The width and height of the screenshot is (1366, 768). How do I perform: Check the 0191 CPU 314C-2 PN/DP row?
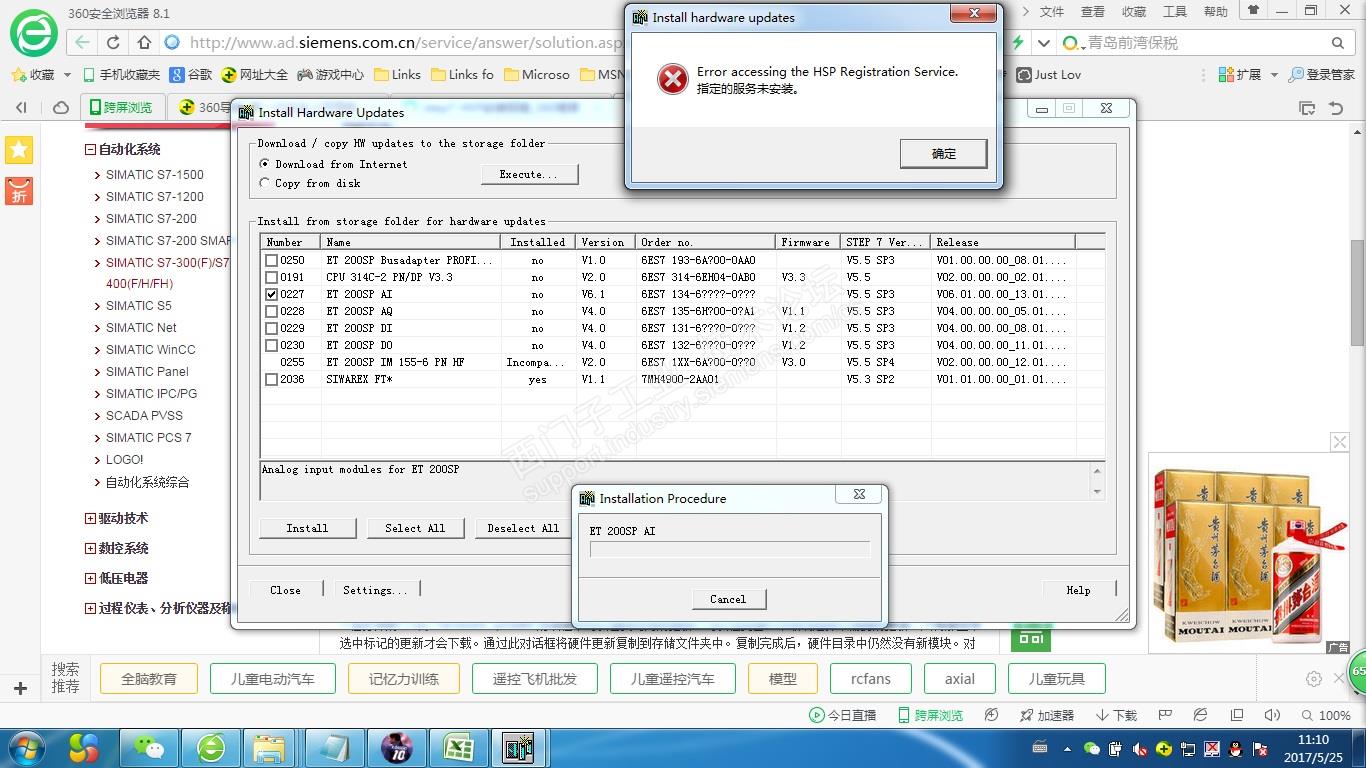click(271, 277)
